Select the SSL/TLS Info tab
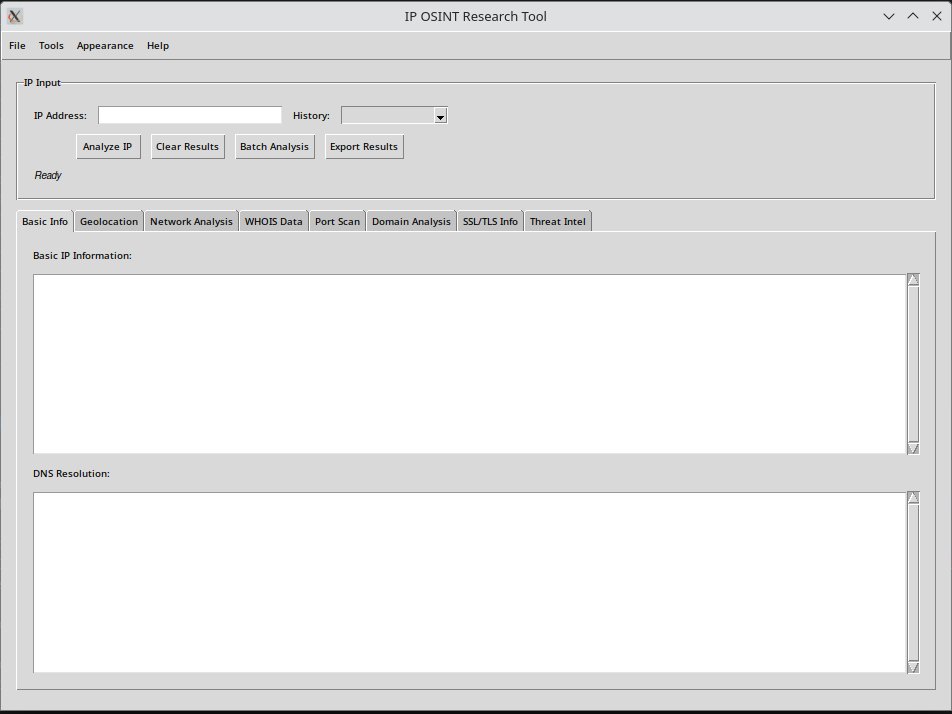952x714 pixels. (x=490, y=221)
